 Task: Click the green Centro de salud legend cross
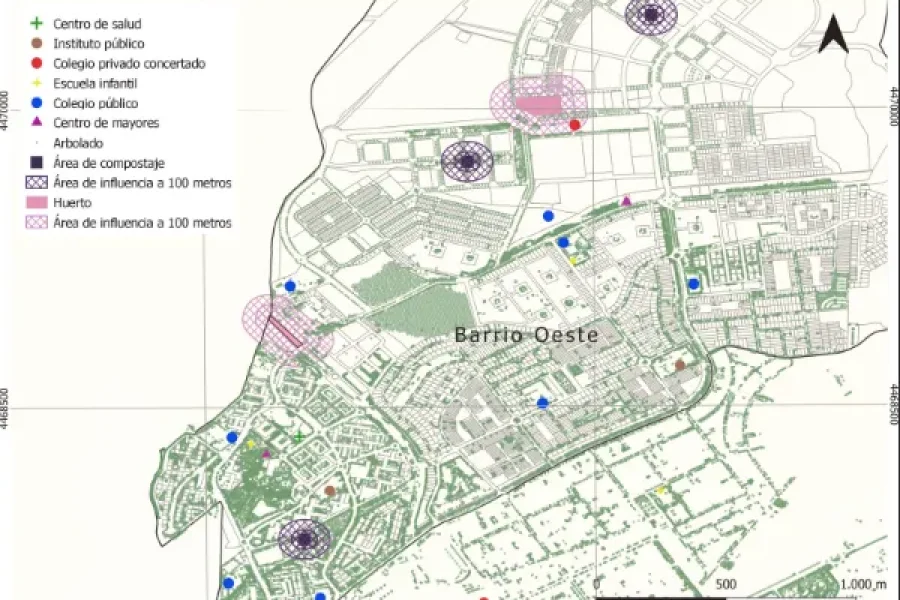click(x=37, y=23)
